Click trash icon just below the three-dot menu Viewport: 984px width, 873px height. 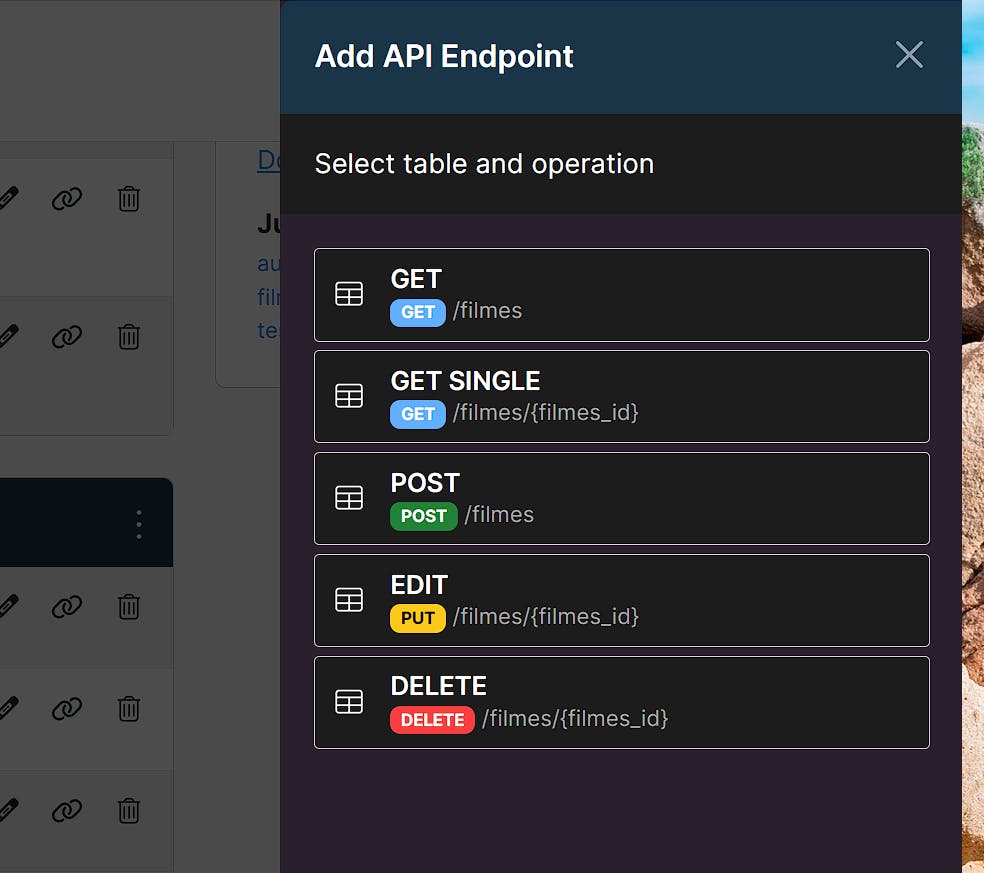129,606
